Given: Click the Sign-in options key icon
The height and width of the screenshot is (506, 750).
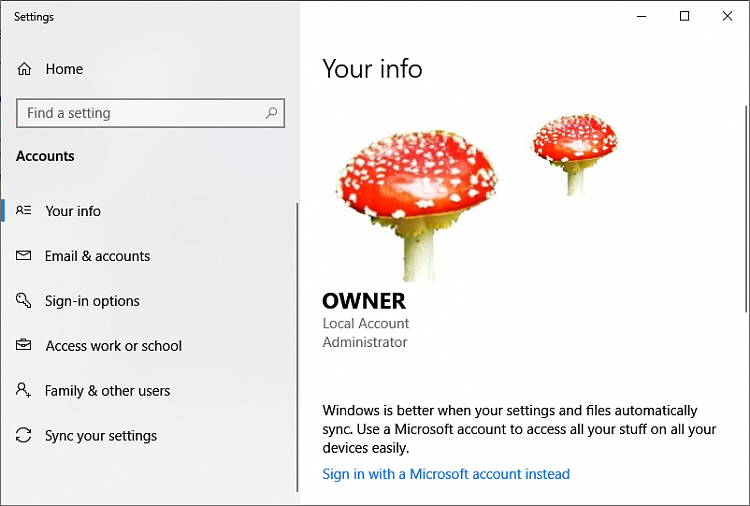Looking at the screenshot, I should click(23, 300).
